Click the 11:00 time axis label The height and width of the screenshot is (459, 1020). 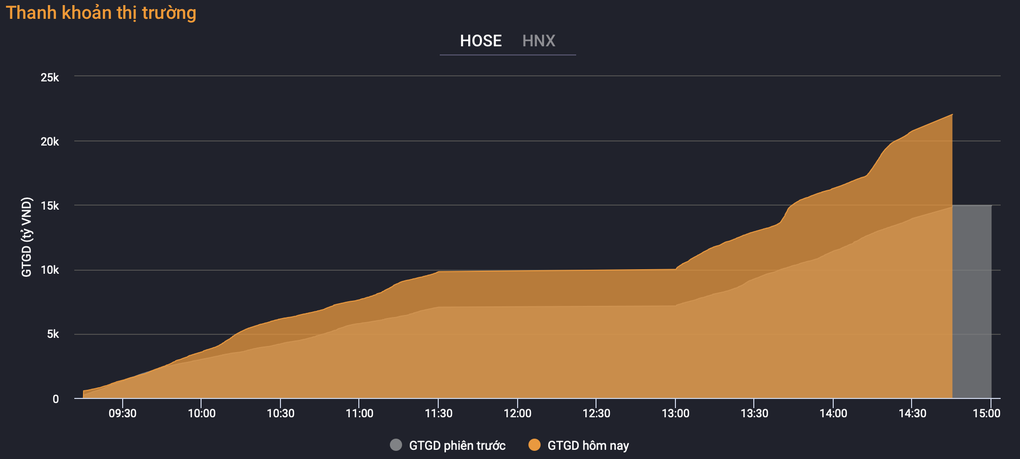coord(359,413)
